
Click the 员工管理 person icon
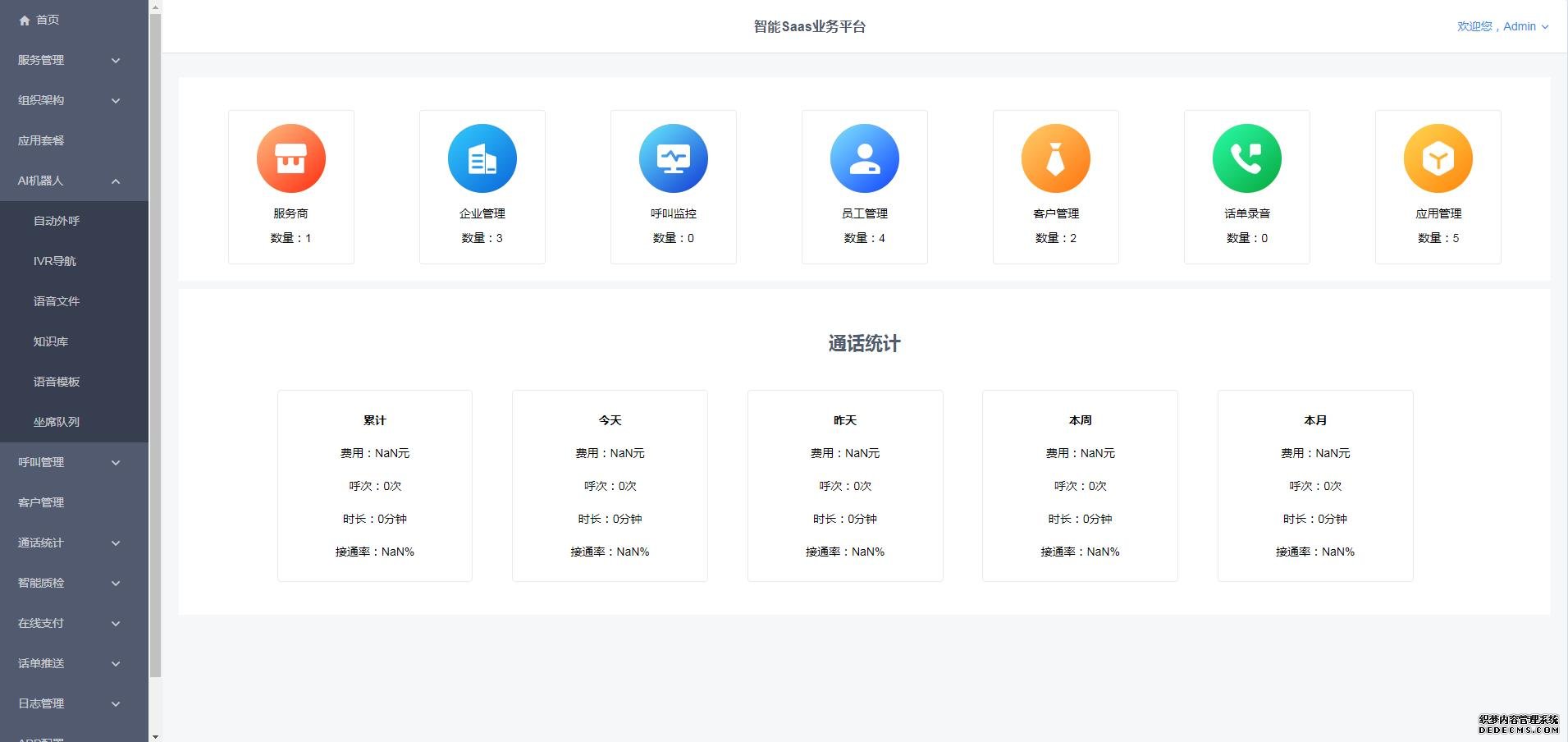coord(864,158)
